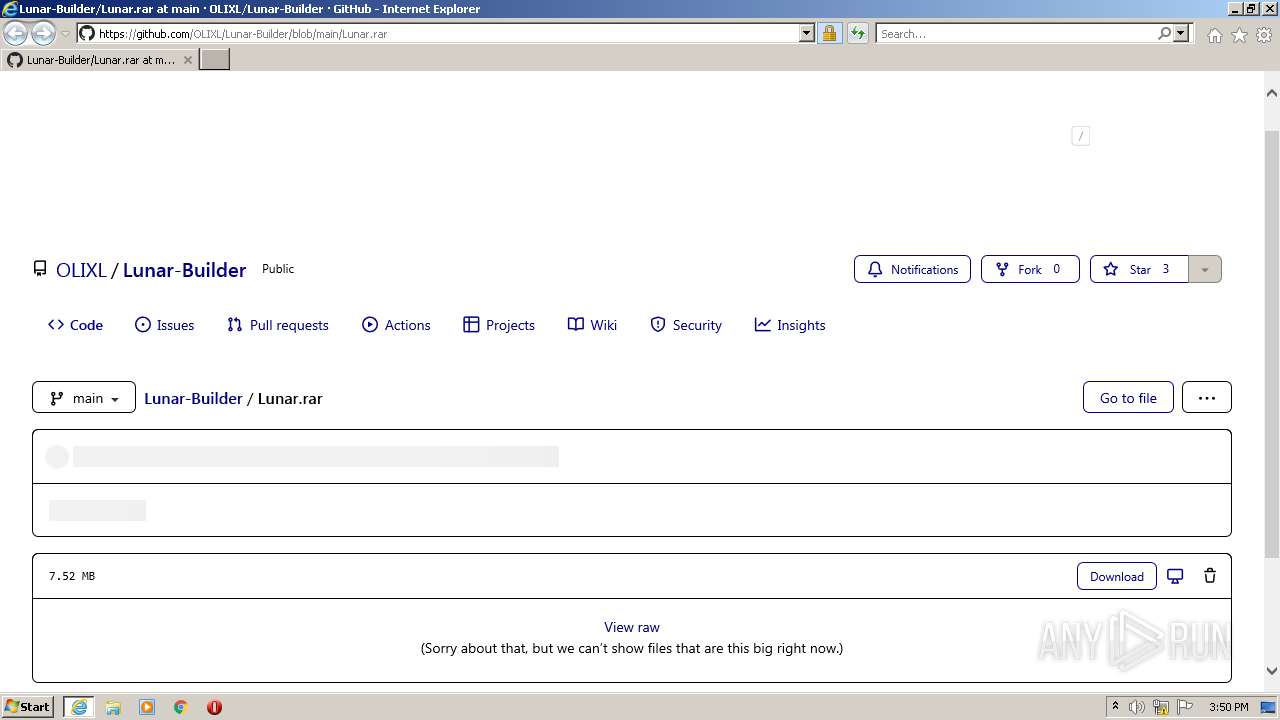Click the open with desktop icon
Viewport: 1280px width, 720px height.
pyautogui.click(x=1175, y=576)
